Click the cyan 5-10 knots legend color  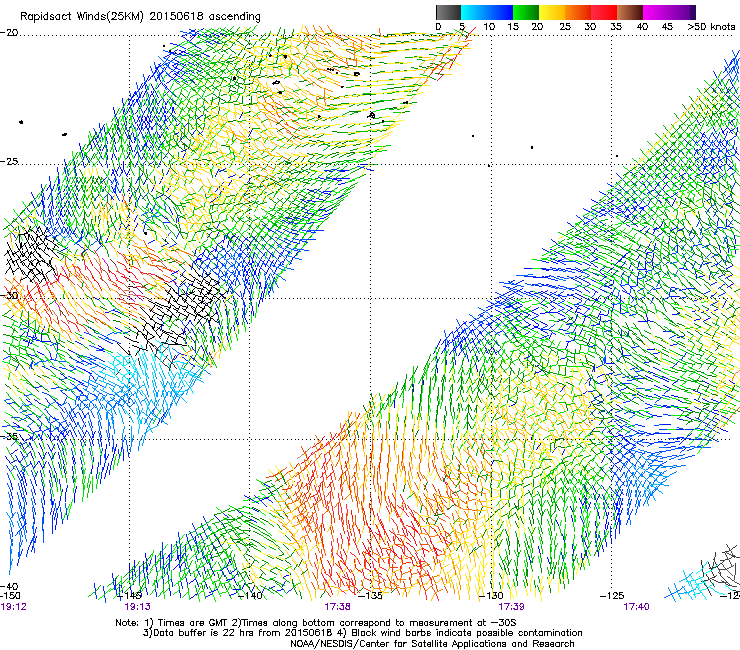[x=474, y=12]
